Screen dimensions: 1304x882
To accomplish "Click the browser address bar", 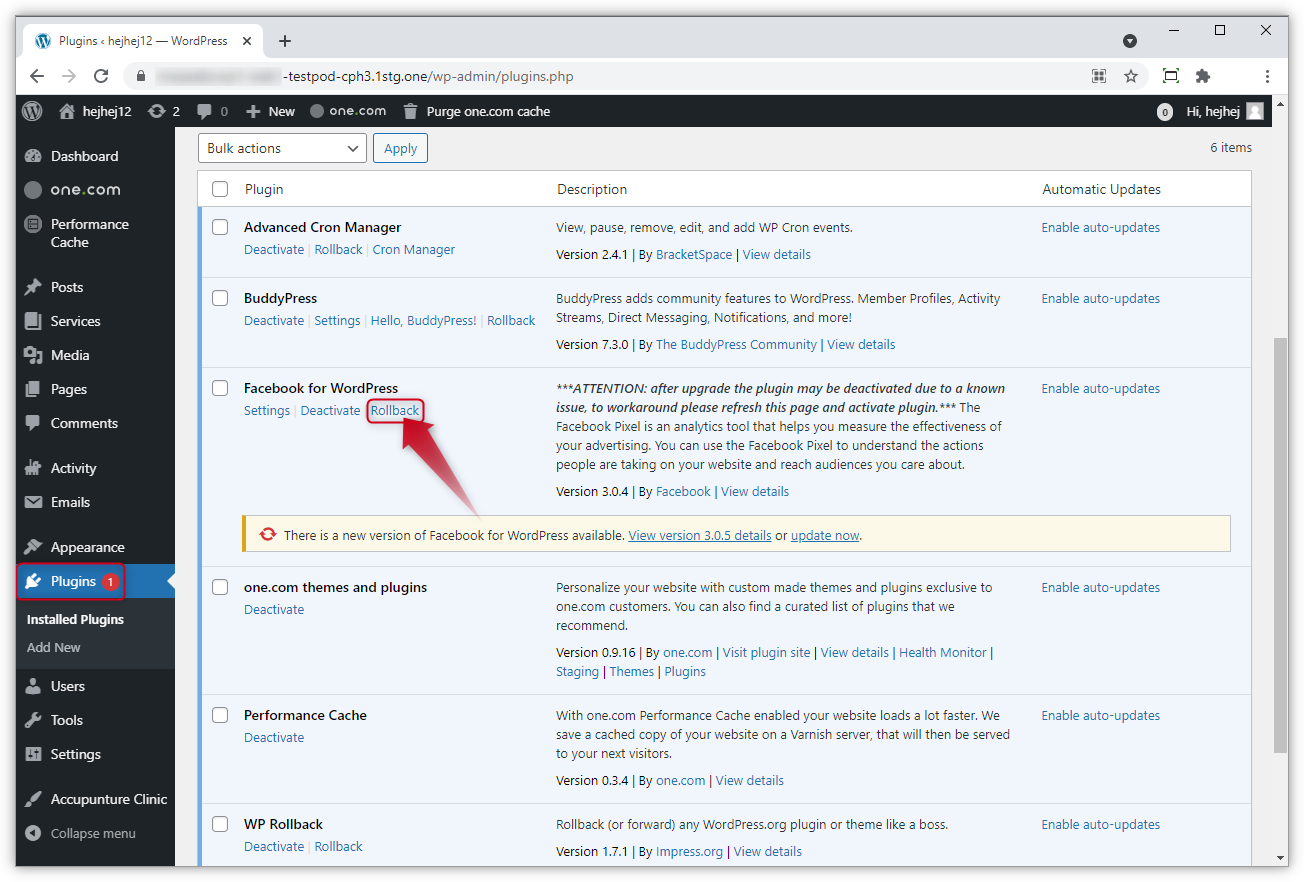I will pyautogui.click(x=450, y=76).
